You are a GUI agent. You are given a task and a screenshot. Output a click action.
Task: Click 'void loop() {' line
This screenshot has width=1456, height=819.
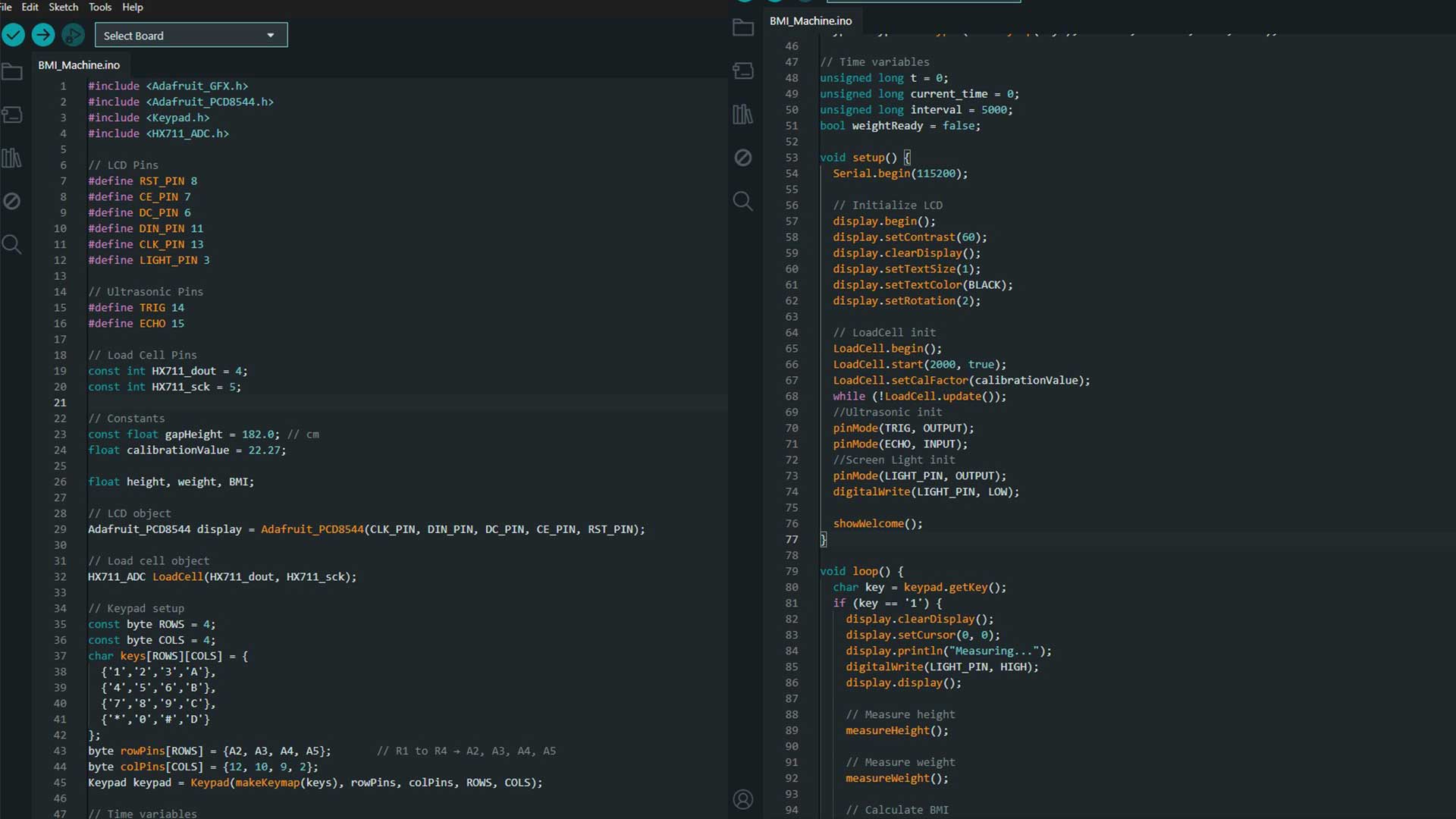861,572
